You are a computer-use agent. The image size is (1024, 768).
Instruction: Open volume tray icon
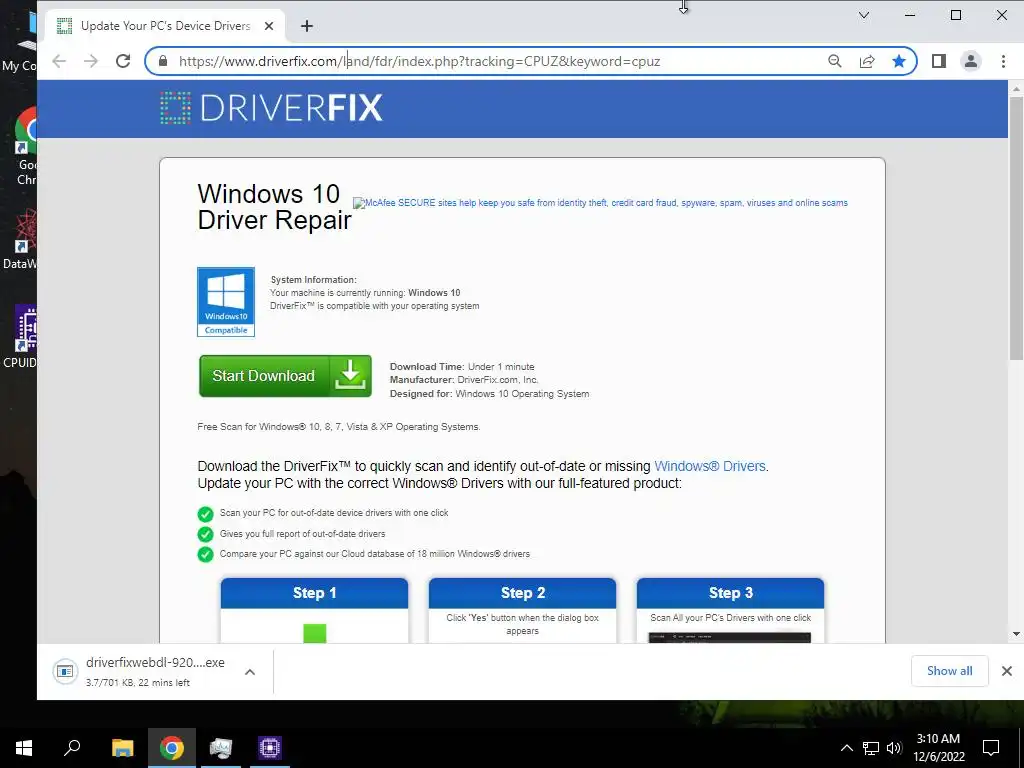coord(894,748)
